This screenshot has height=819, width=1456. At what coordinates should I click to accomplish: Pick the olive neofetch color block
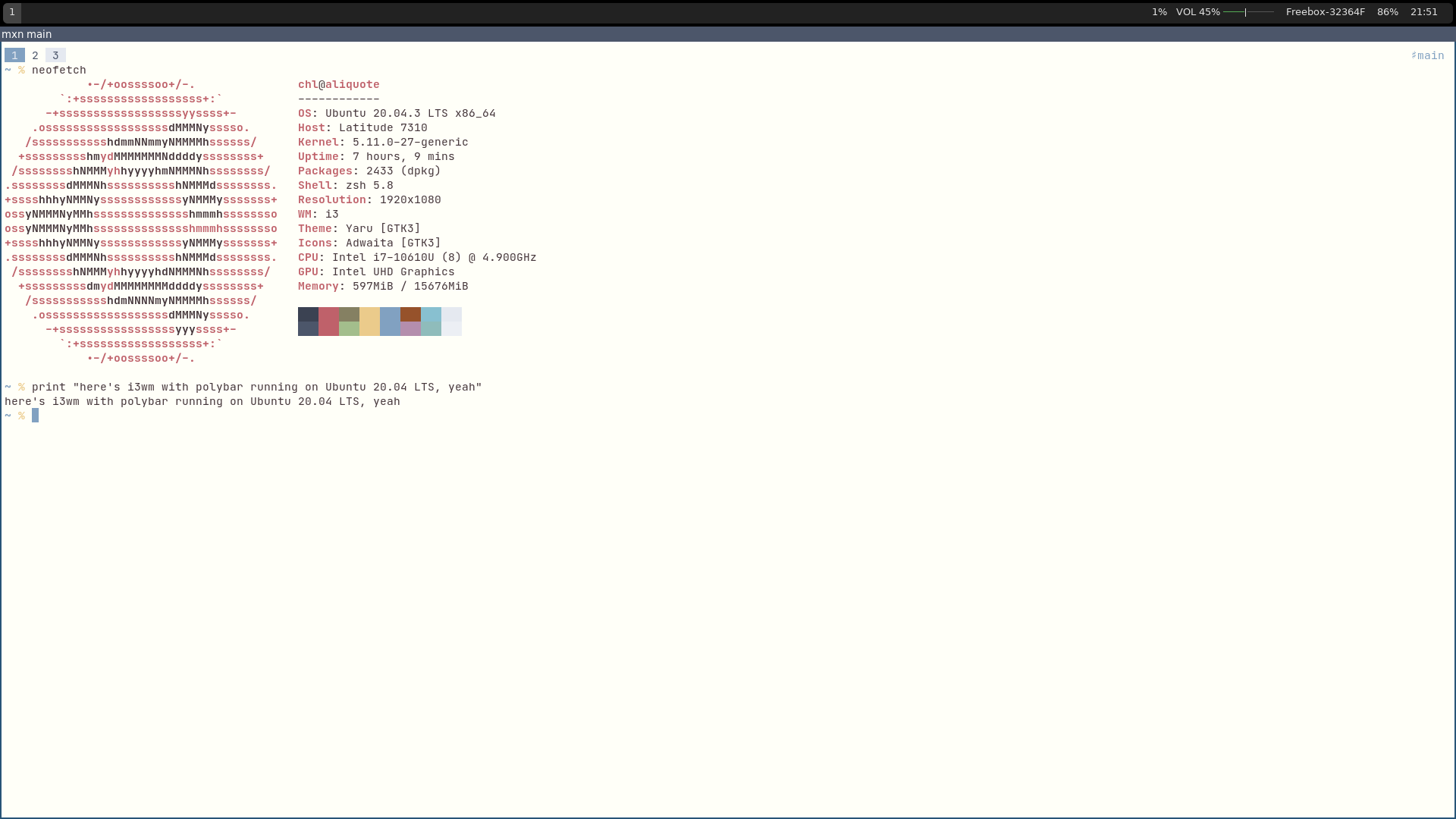pos(349,314)
